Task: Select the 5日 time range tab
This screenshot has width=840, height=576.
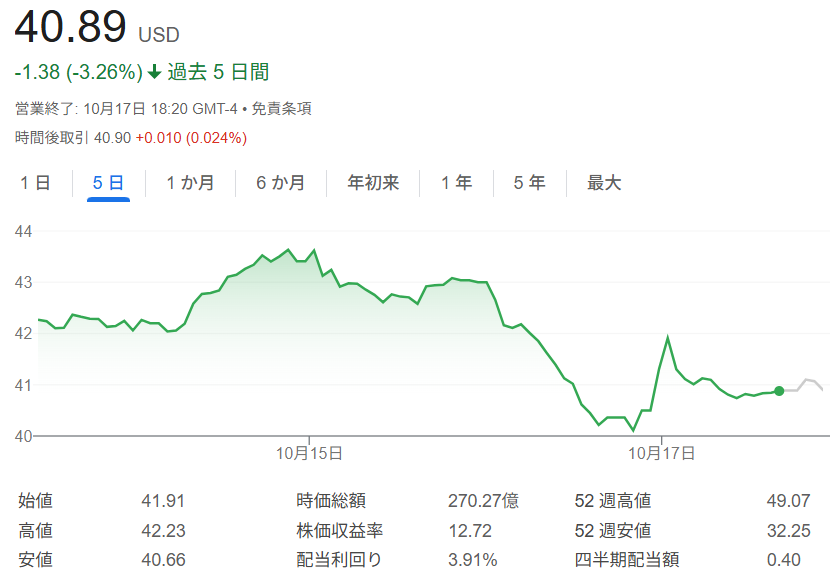Action: (108, 183)
